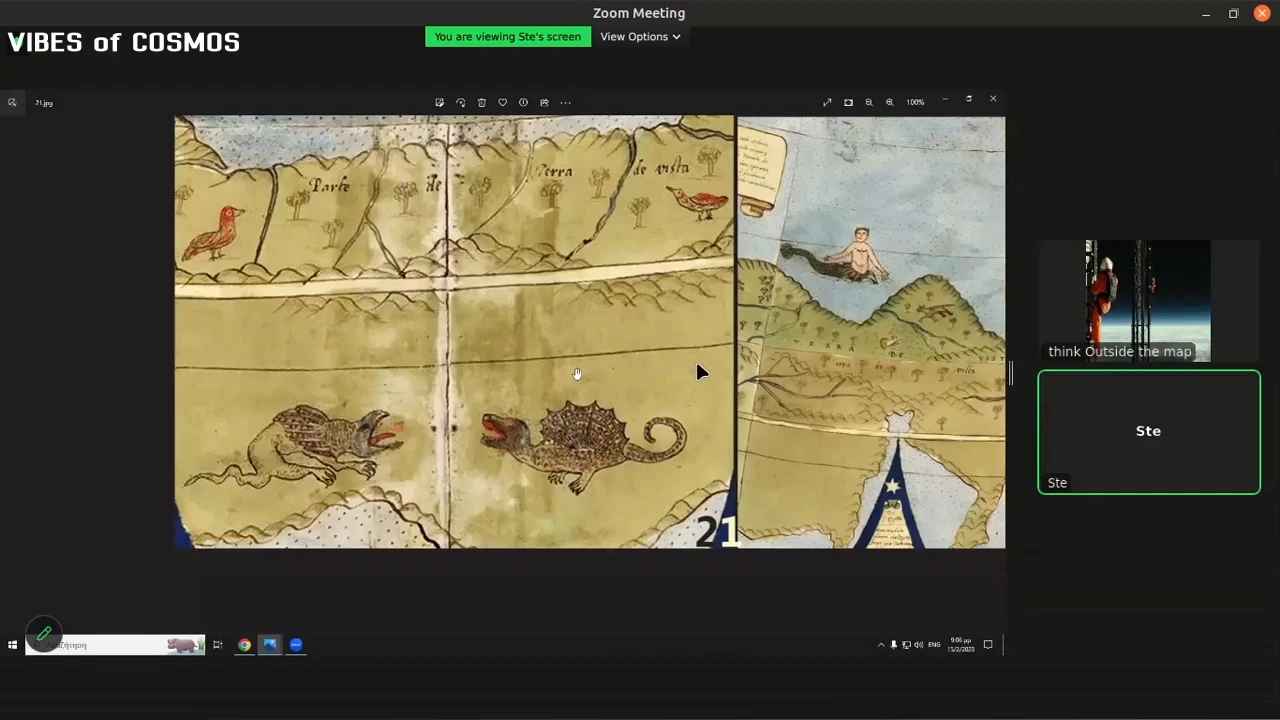Open the annotation pencil tool
This screenshot has height=720, width=1280.
[44, 633]
